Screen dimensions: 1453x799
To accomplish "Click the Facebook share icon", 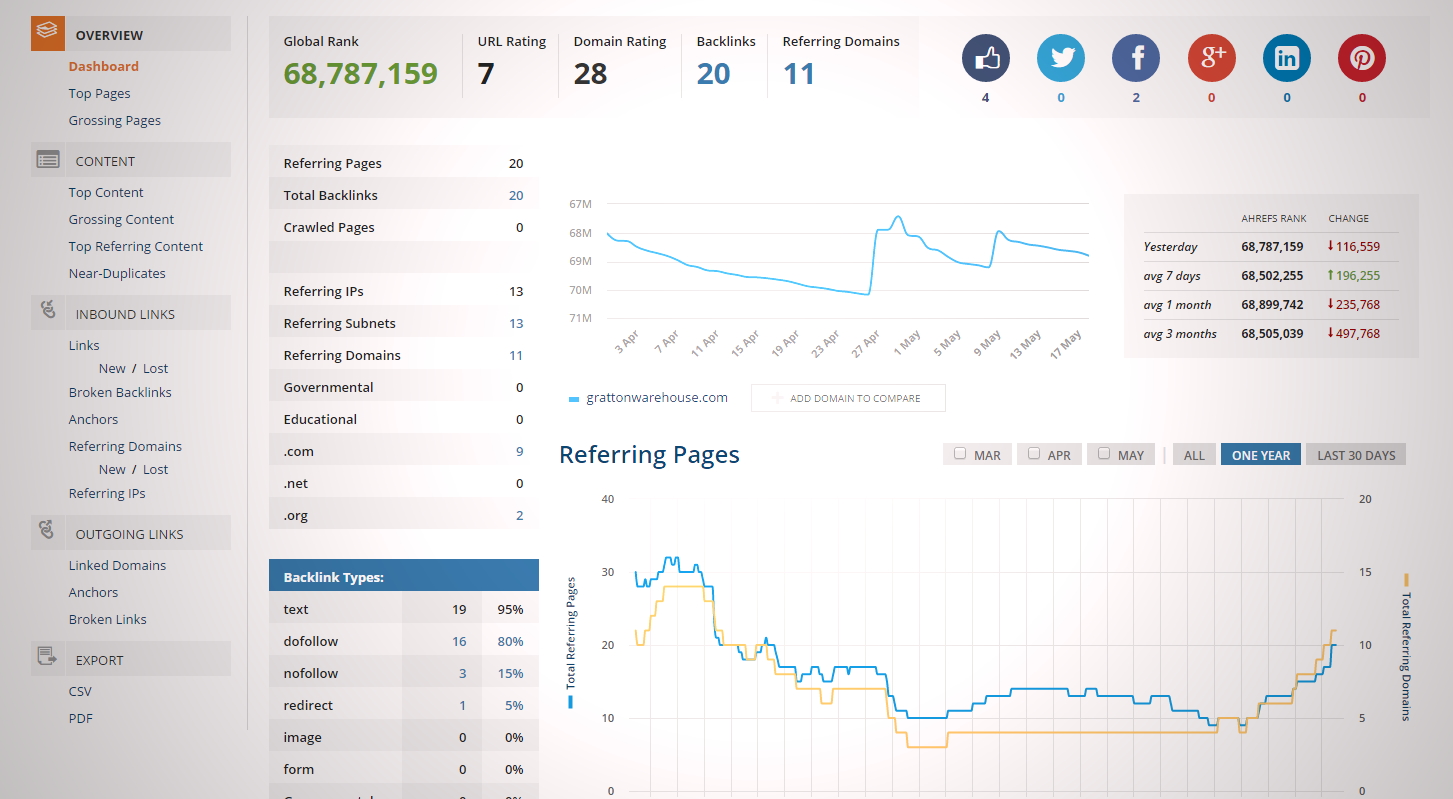I will pyautogui.click(x=1136, y=59).
